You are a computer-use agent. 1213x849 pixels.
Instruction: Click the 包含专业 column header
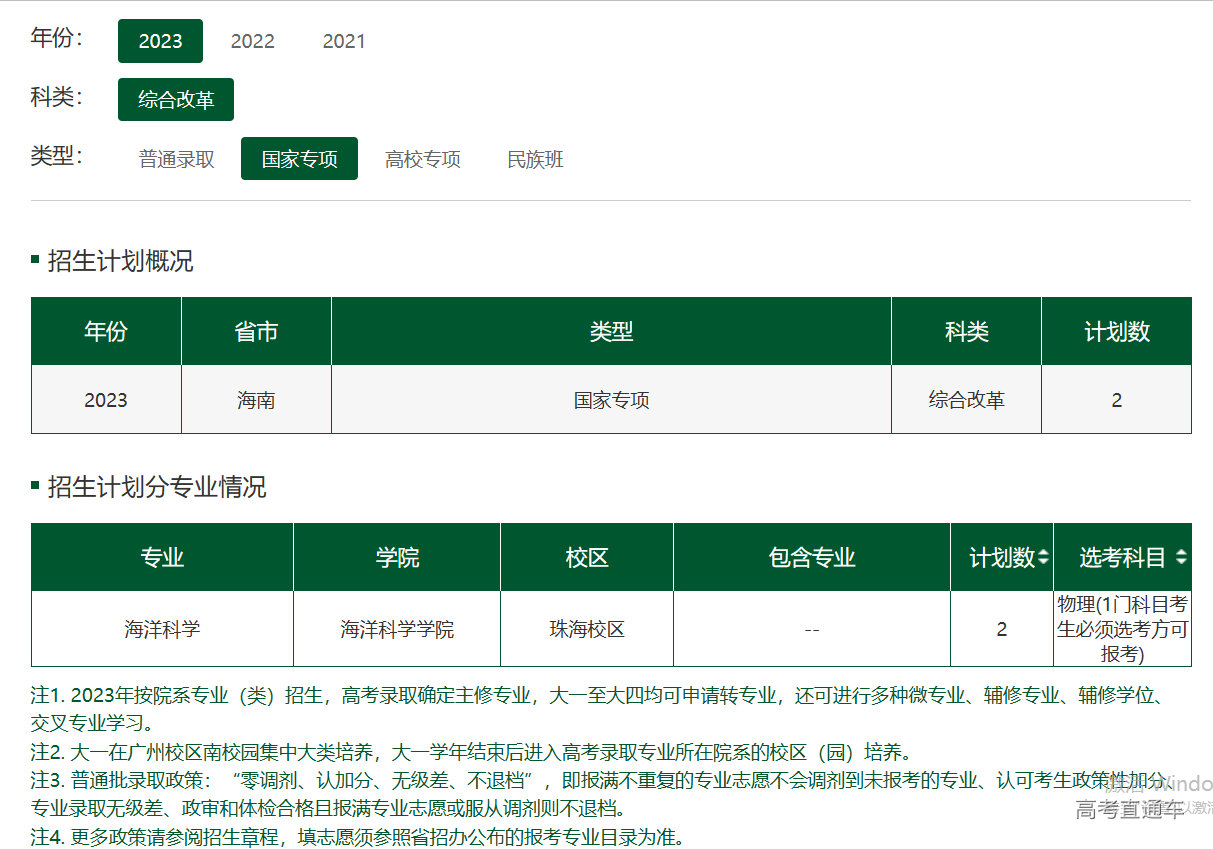812,558
